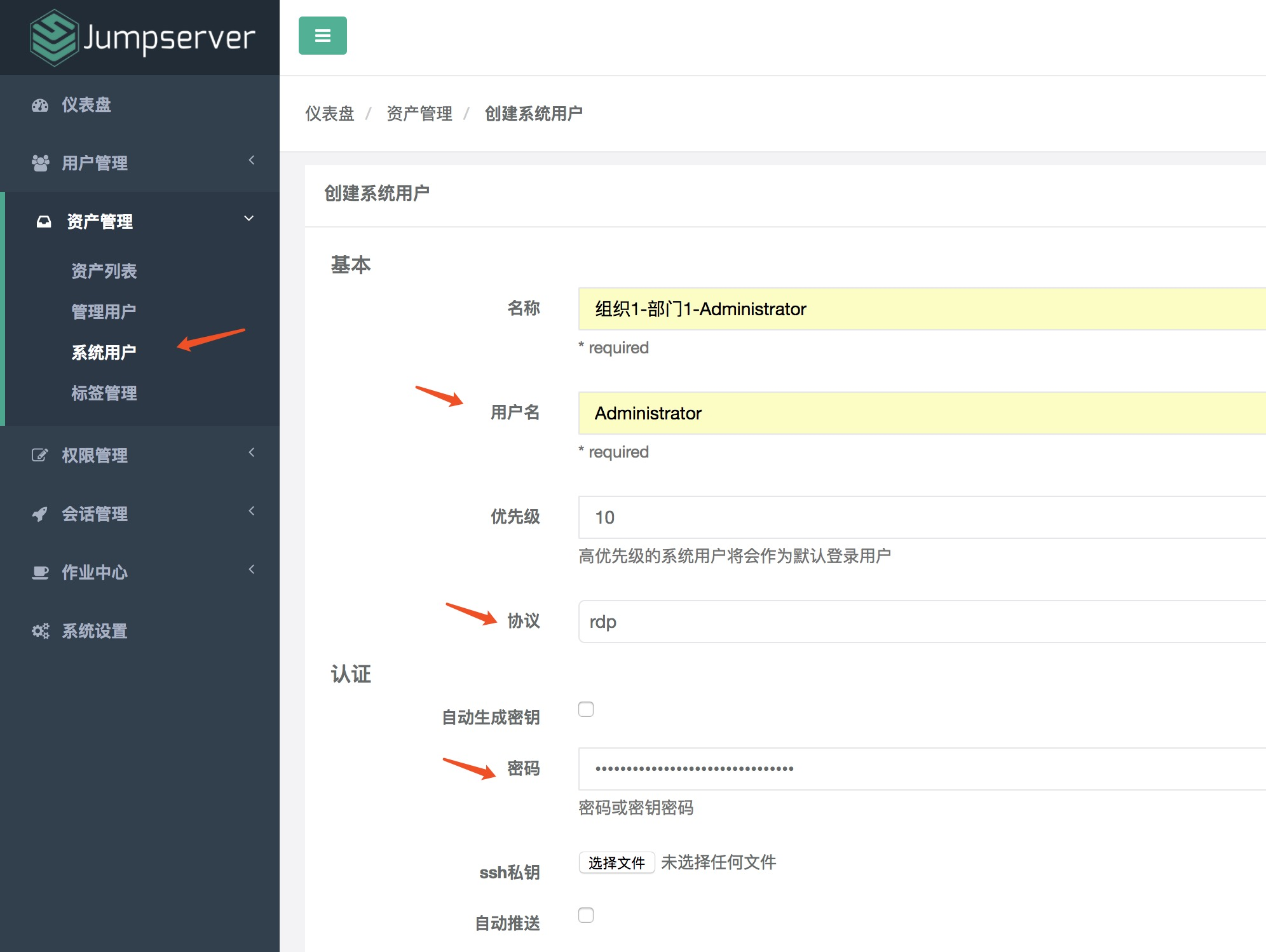
Task: Open 管理用户 submenu item
Action: pyautogui.click(x=104, y=312)
